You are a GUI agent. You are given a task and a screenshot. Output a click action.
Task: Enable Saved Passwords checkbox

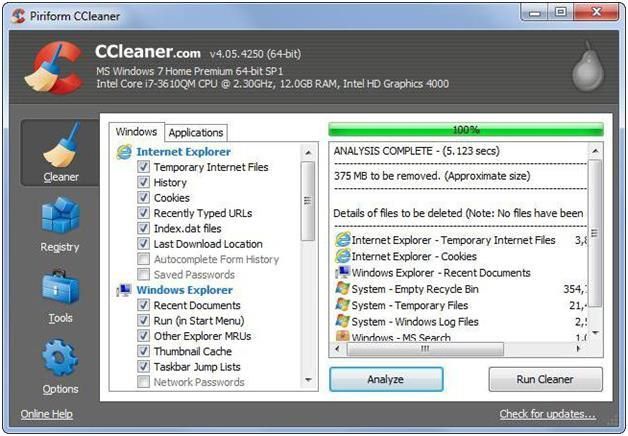pyautogui.click(x=143, y=274)
